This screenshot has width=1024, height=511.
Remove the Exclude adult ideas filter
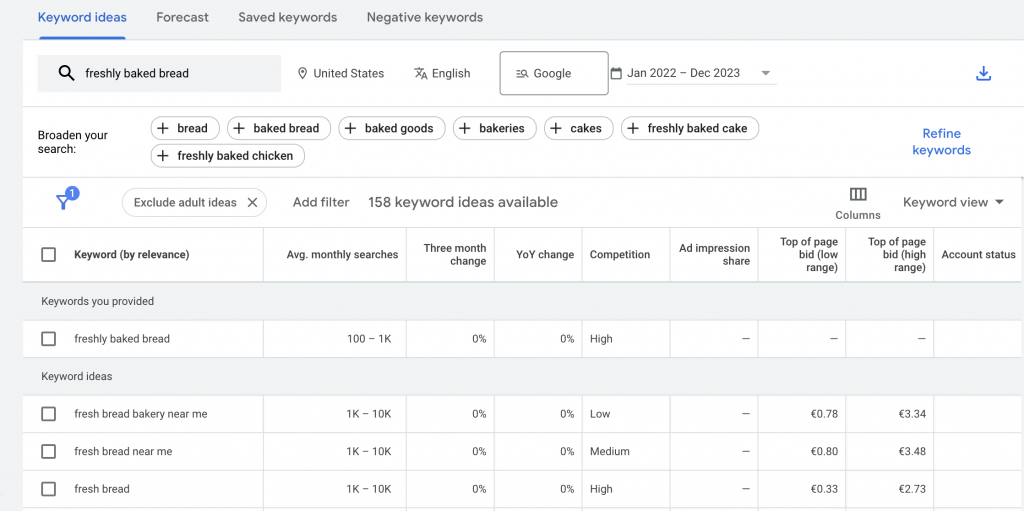point(252,202)
